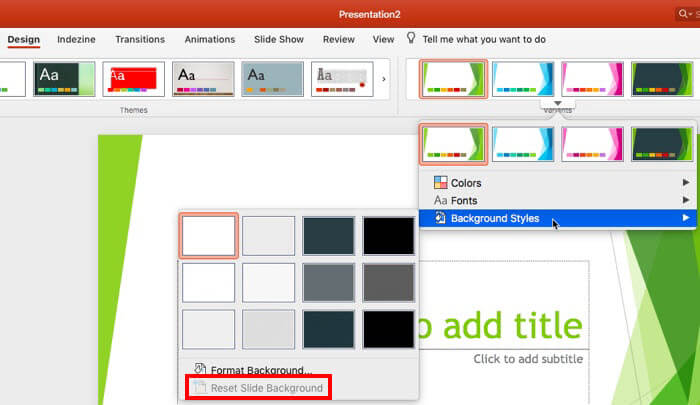
Task: Pick off-white style in second row
Action: (268, 283)
